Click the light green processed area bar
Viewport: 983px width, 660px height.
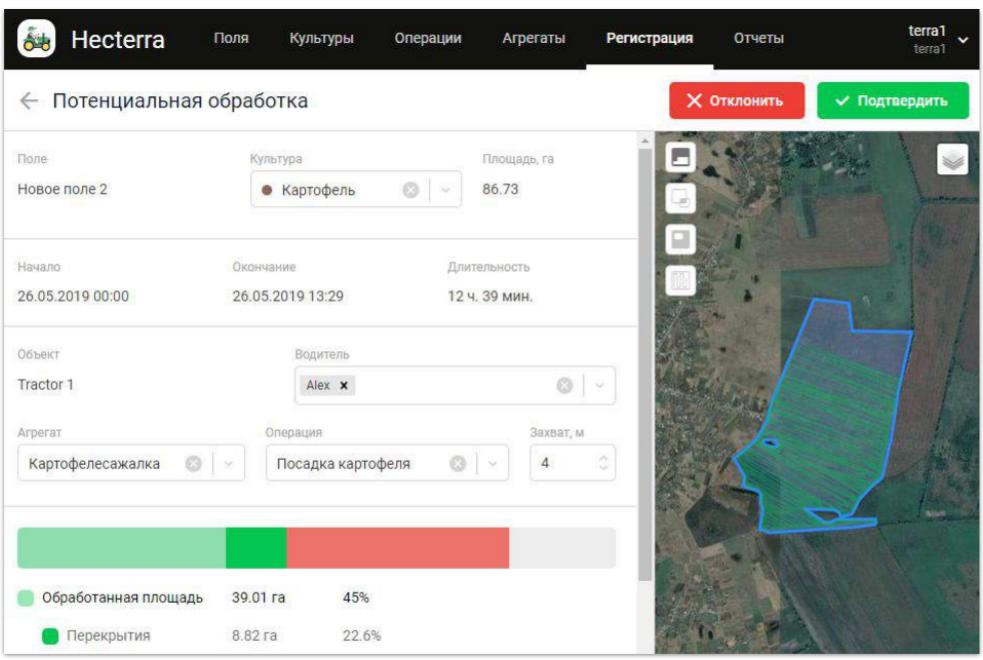click(x=121, y=548)
